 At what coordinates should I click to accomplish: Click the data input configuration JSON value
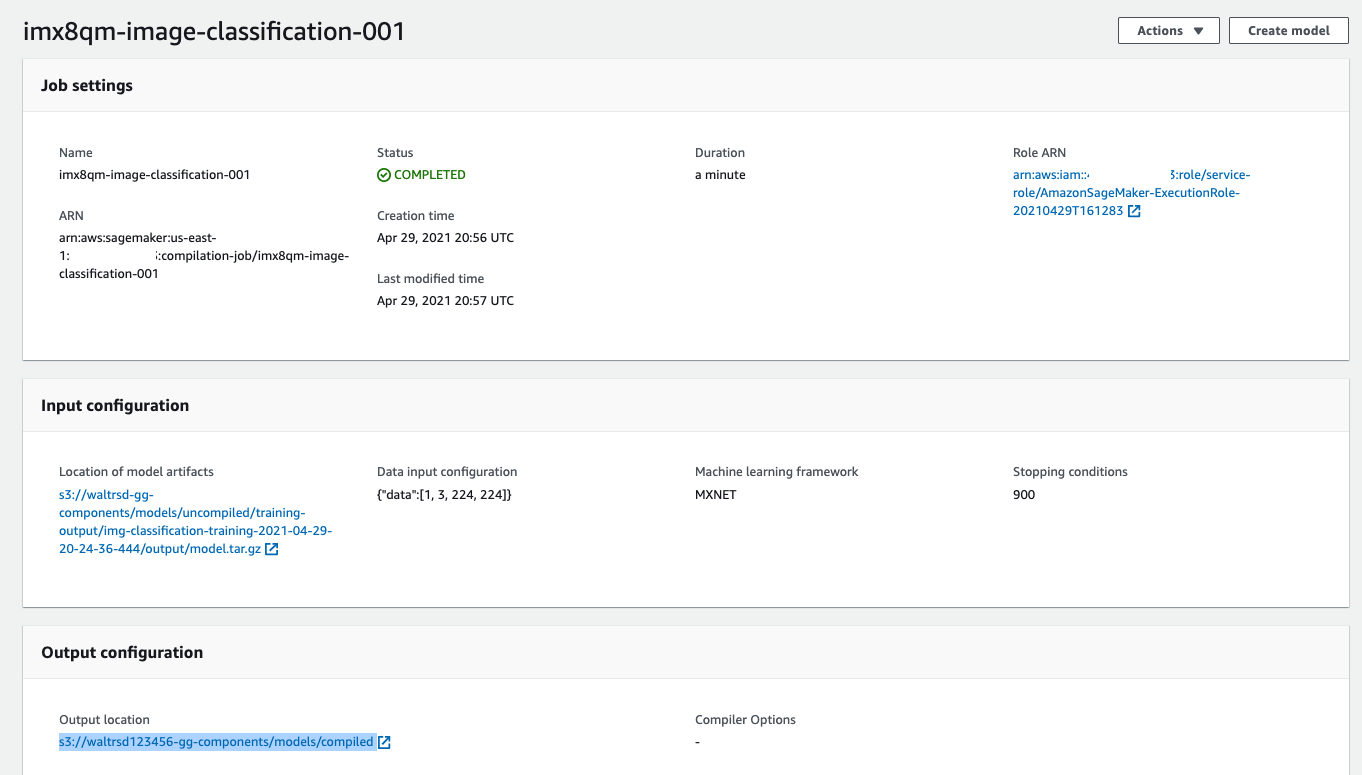tap(444, 495)
